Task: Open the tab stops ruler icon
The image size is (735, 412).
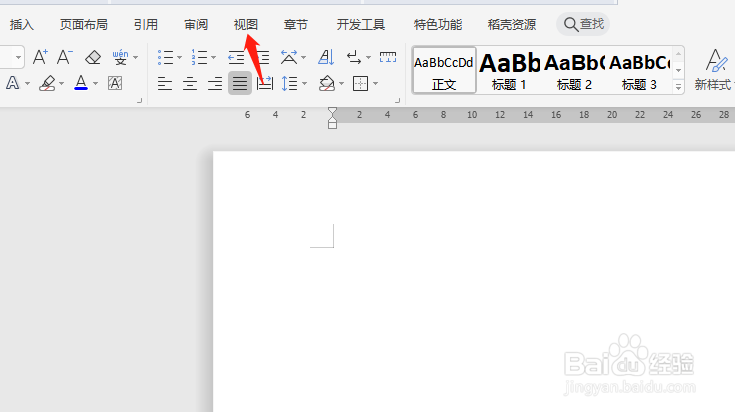Action: click(388, 57)
